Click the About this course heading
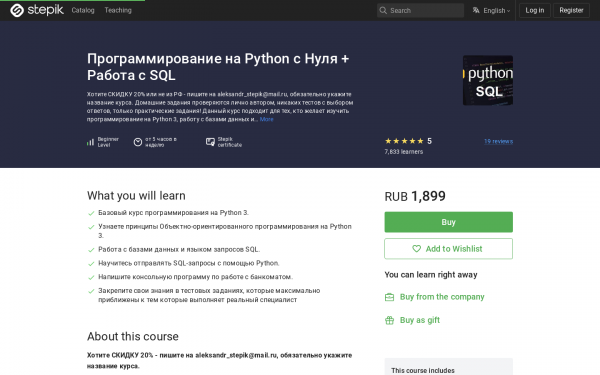Viewport: 600px width, 375px height. 133,336
